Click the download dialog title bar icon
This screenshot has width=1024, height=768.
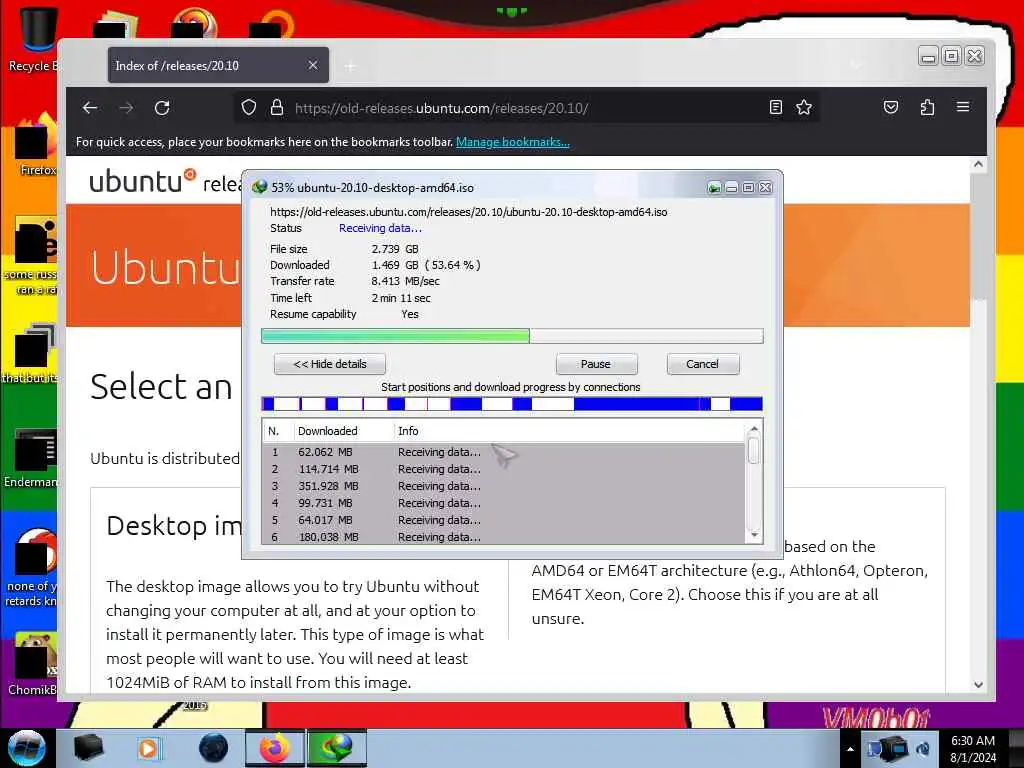point(259,187)
